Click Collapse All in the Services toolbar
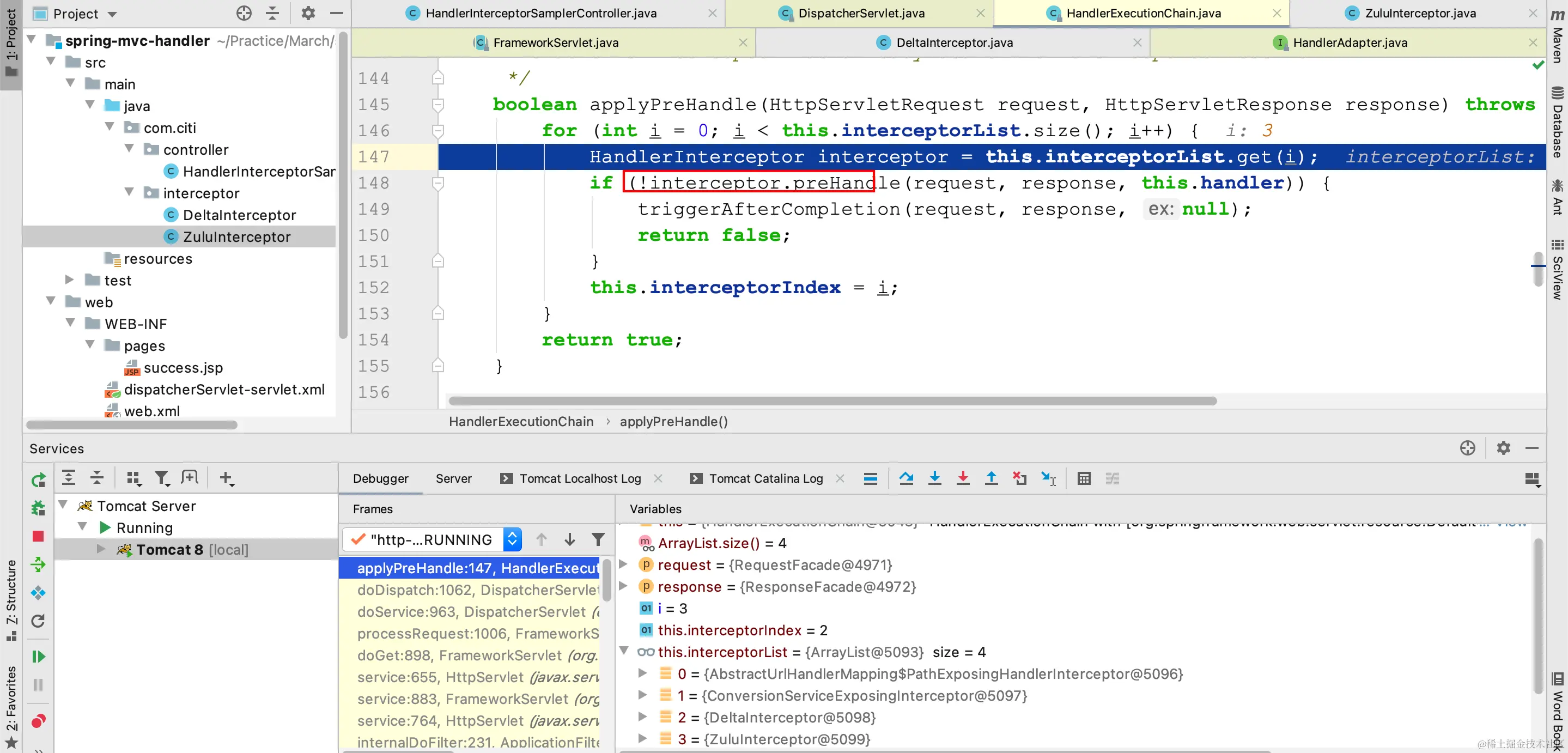 [97, 478]
